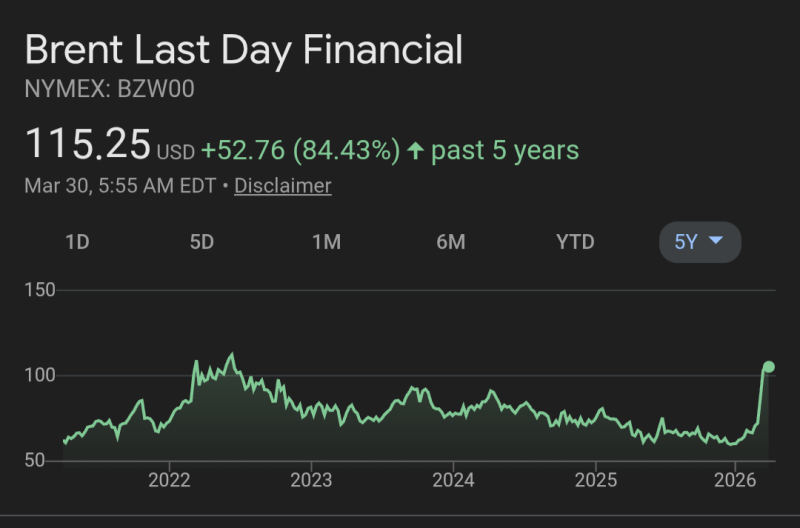800x528 pixels.
Task: Click the Brent Last Day Financial title
Action: click(243, 50)
